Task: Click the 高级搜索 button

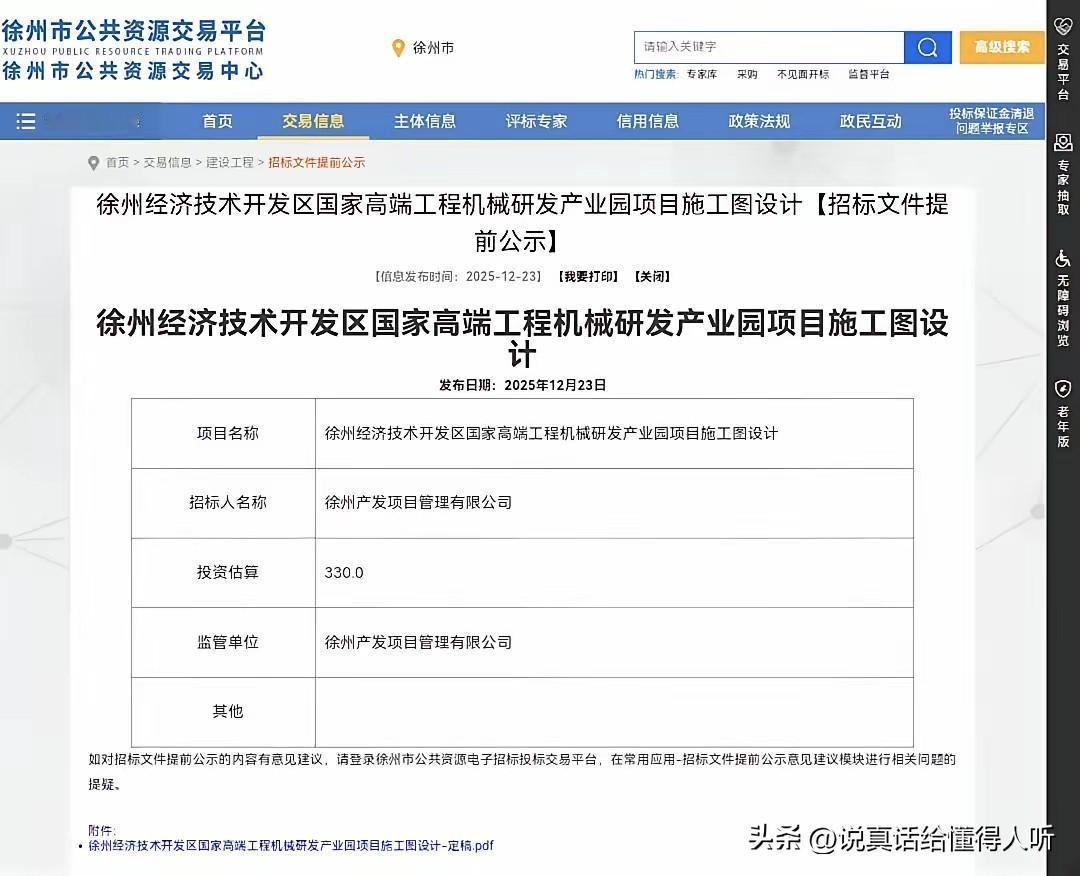Action: click(1001, 47)
